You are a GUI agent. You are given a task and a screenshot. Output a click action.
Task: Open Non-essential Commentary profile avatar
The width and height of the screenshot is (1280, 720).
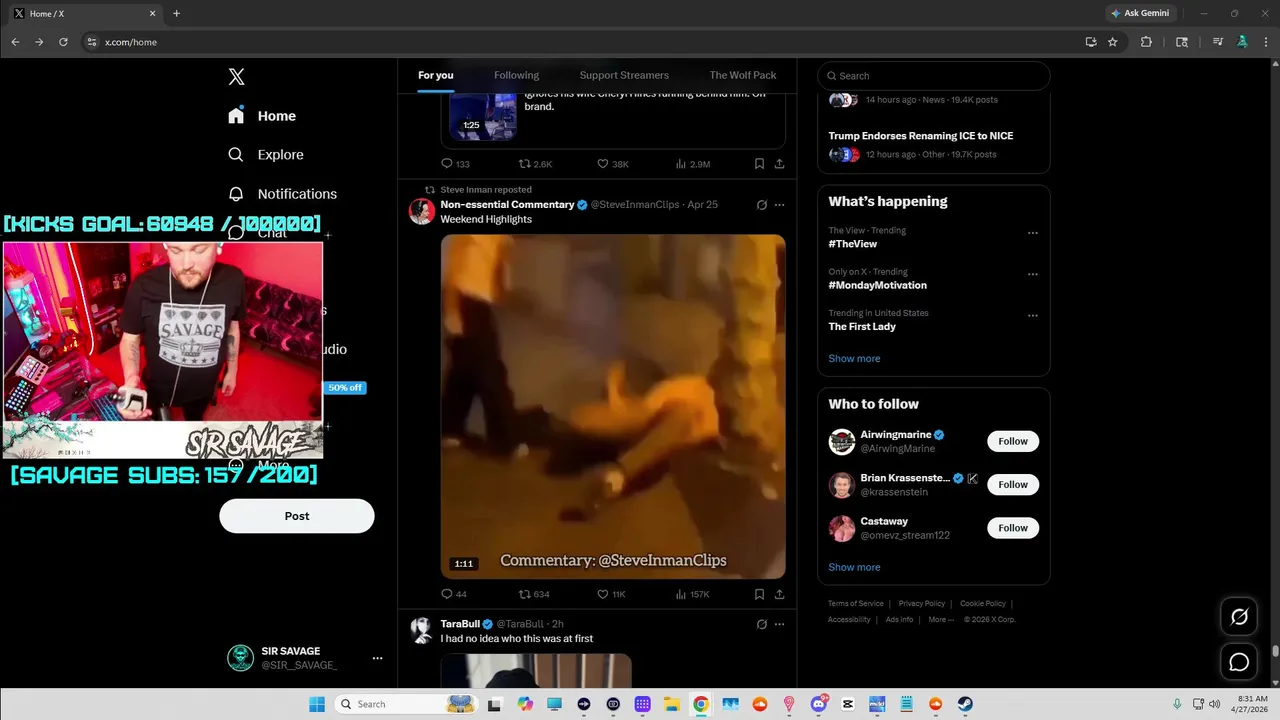pos(422,211)
